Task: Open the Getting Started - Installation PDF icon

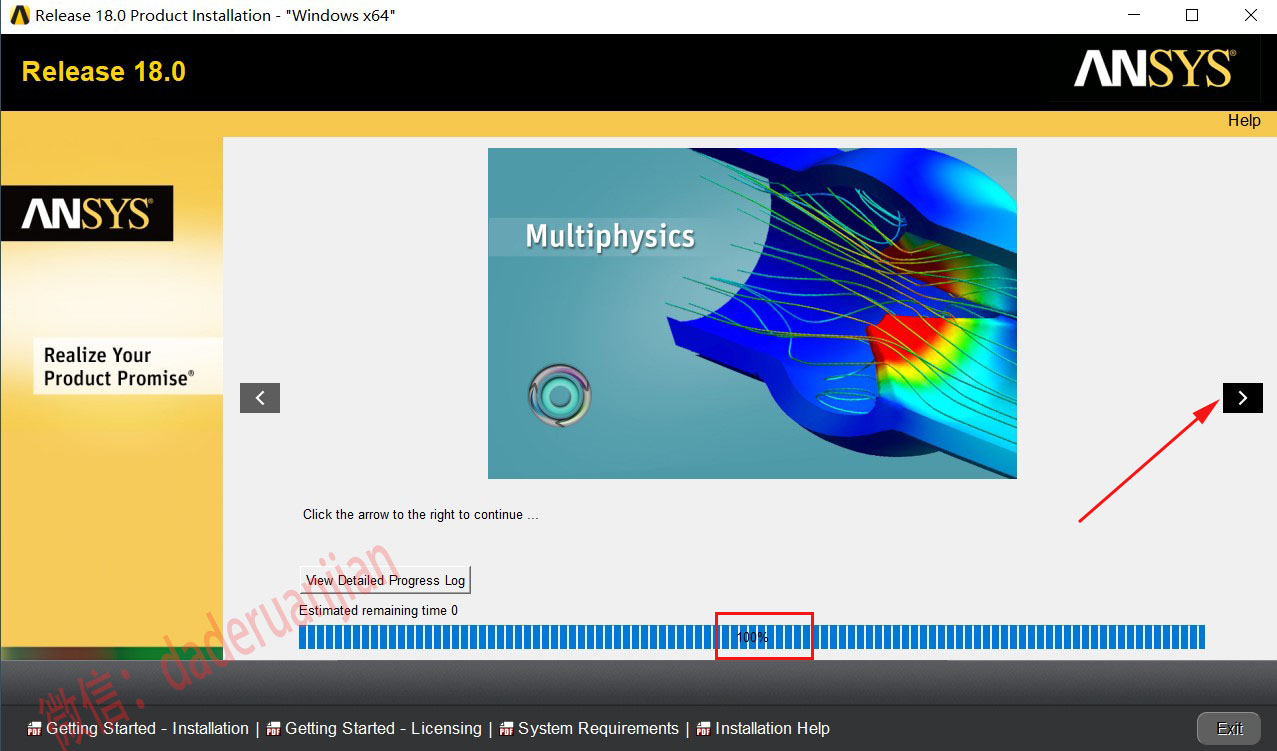Action: (x=35, y=729)
